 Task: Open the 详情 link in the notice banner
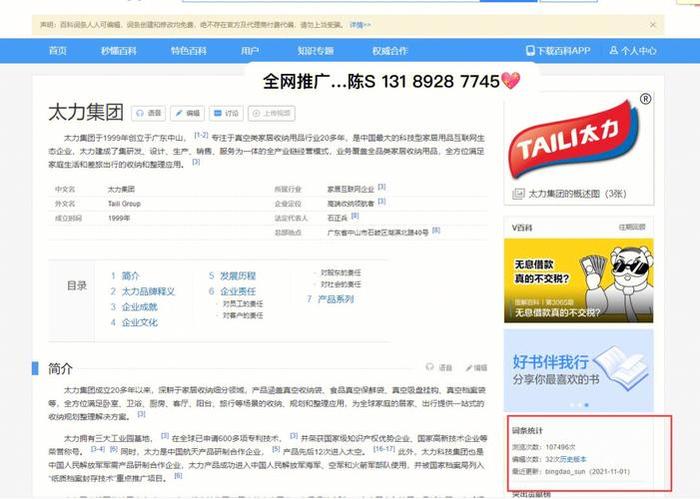(360, 25)
